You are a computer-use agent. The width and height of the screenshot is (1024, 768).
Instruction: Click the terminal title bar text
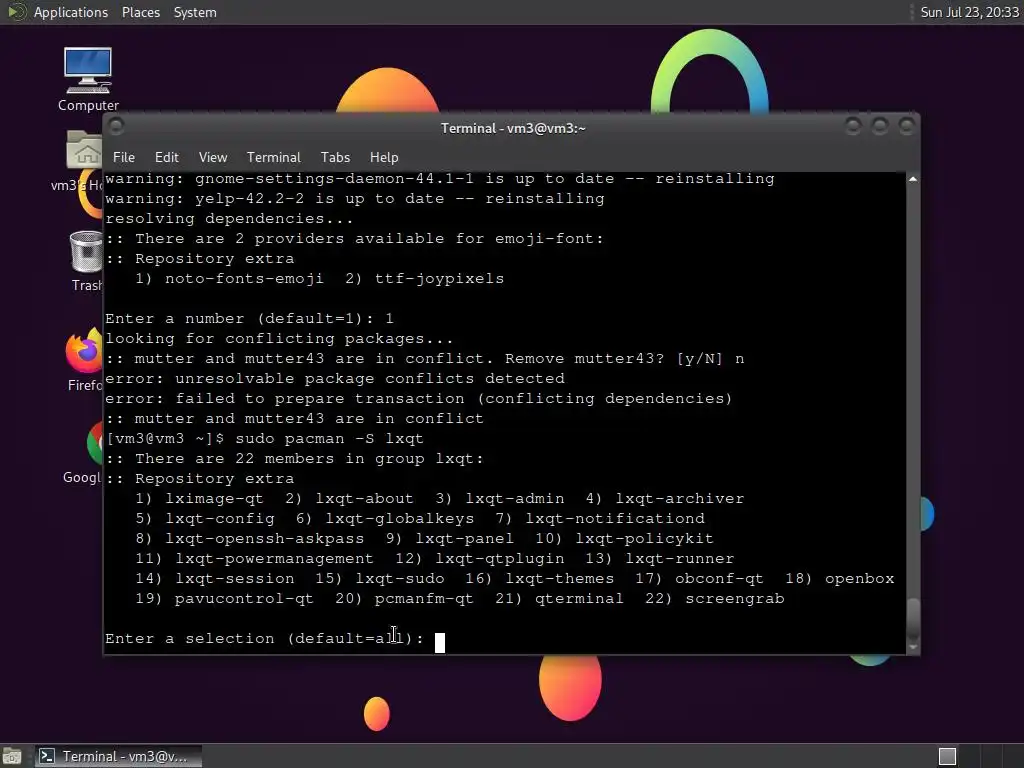(x=513, y=128)
